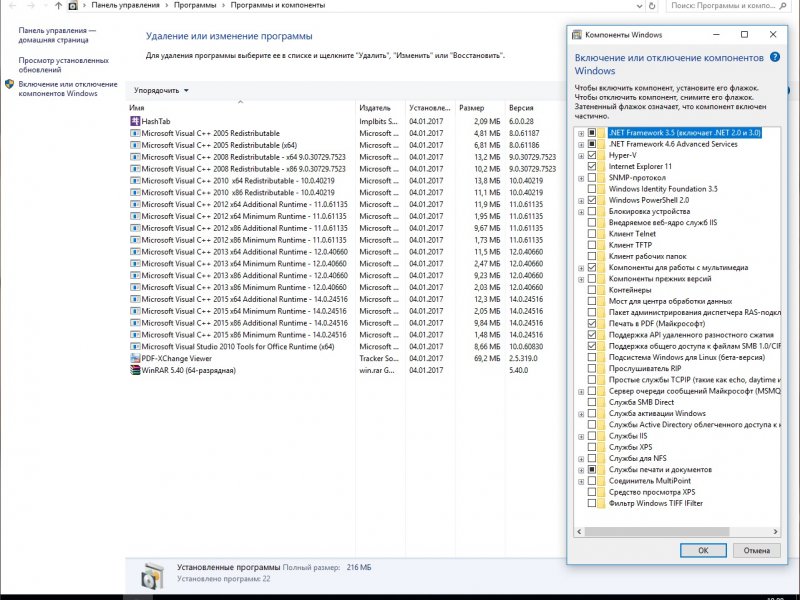800x600 pixels.
Task: Click icon of Visual C++ 2015 x86 Minimum Runtime
Action: point(135,335)
